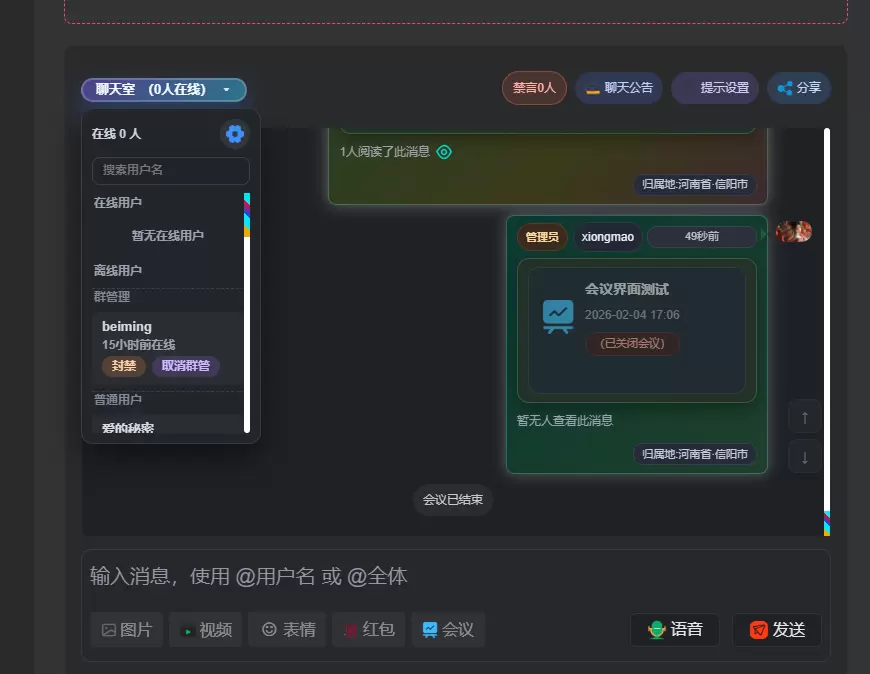This screenshot has width=870, height=674.
Task: Click 暂无在线用户 placeholder text
Action: tap(167, 235)
